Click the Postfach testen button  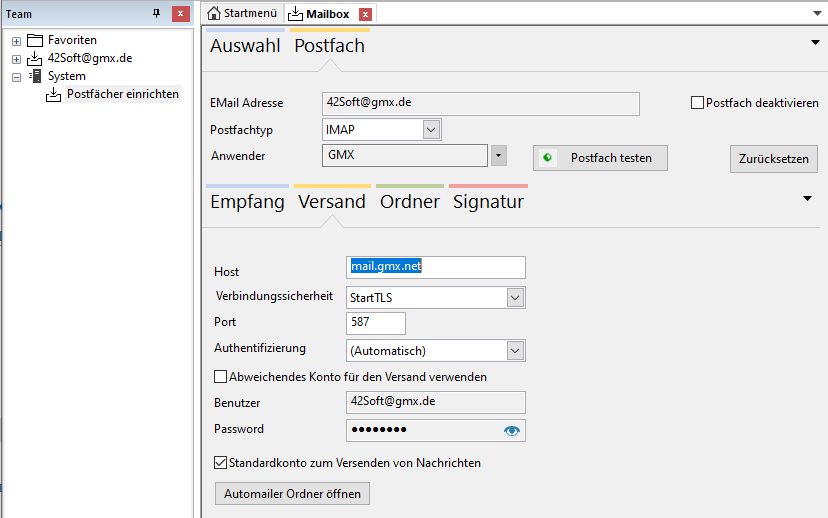click(x=600, y=158)
